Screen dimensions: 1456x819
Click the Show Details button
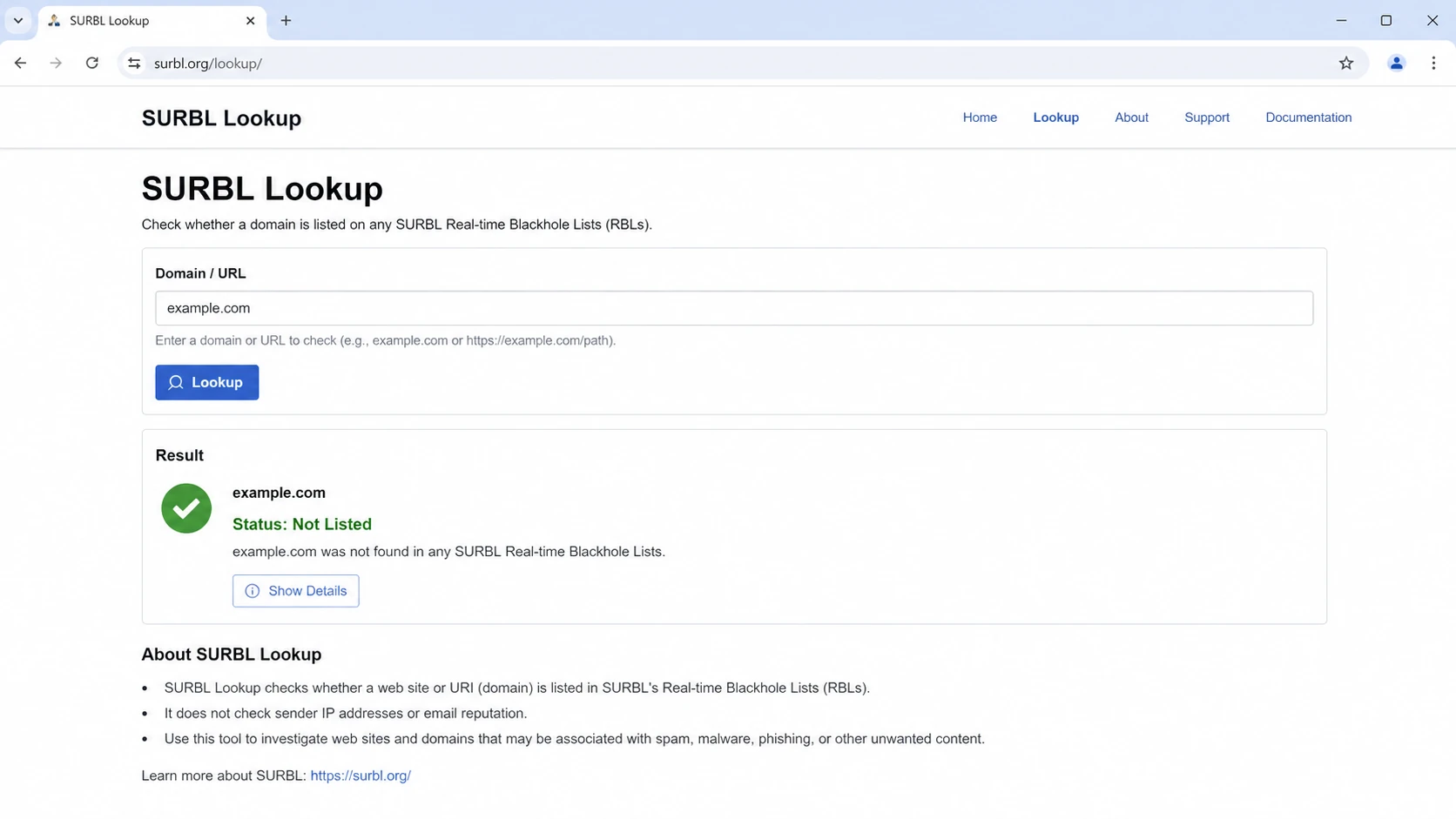[x=295, y=591]
